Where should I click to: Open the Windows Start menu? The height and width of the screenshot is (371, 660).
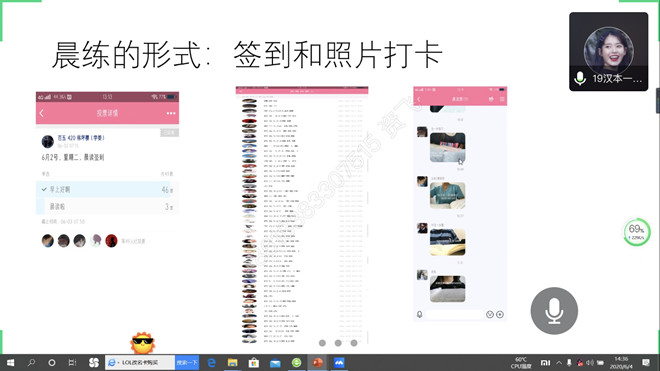[x=11, y=363]
